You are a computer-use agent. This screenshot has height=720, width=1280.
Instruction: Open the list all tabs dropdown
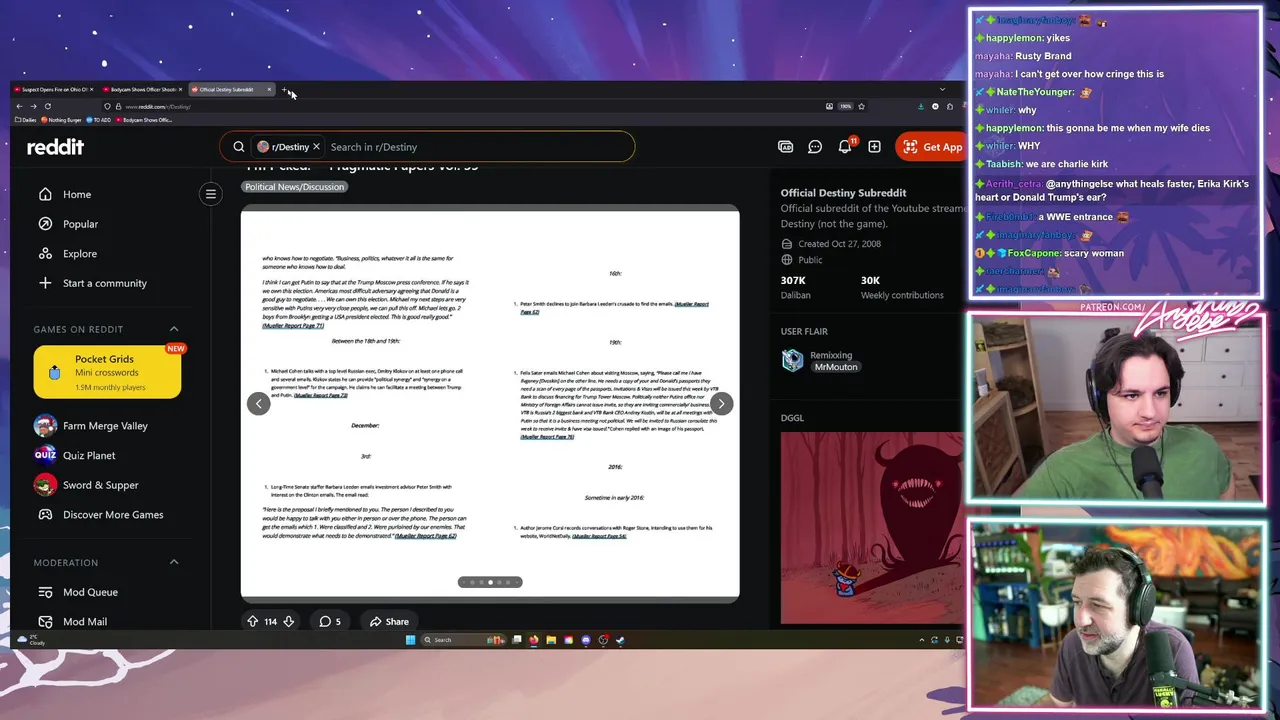coord(942,89)
